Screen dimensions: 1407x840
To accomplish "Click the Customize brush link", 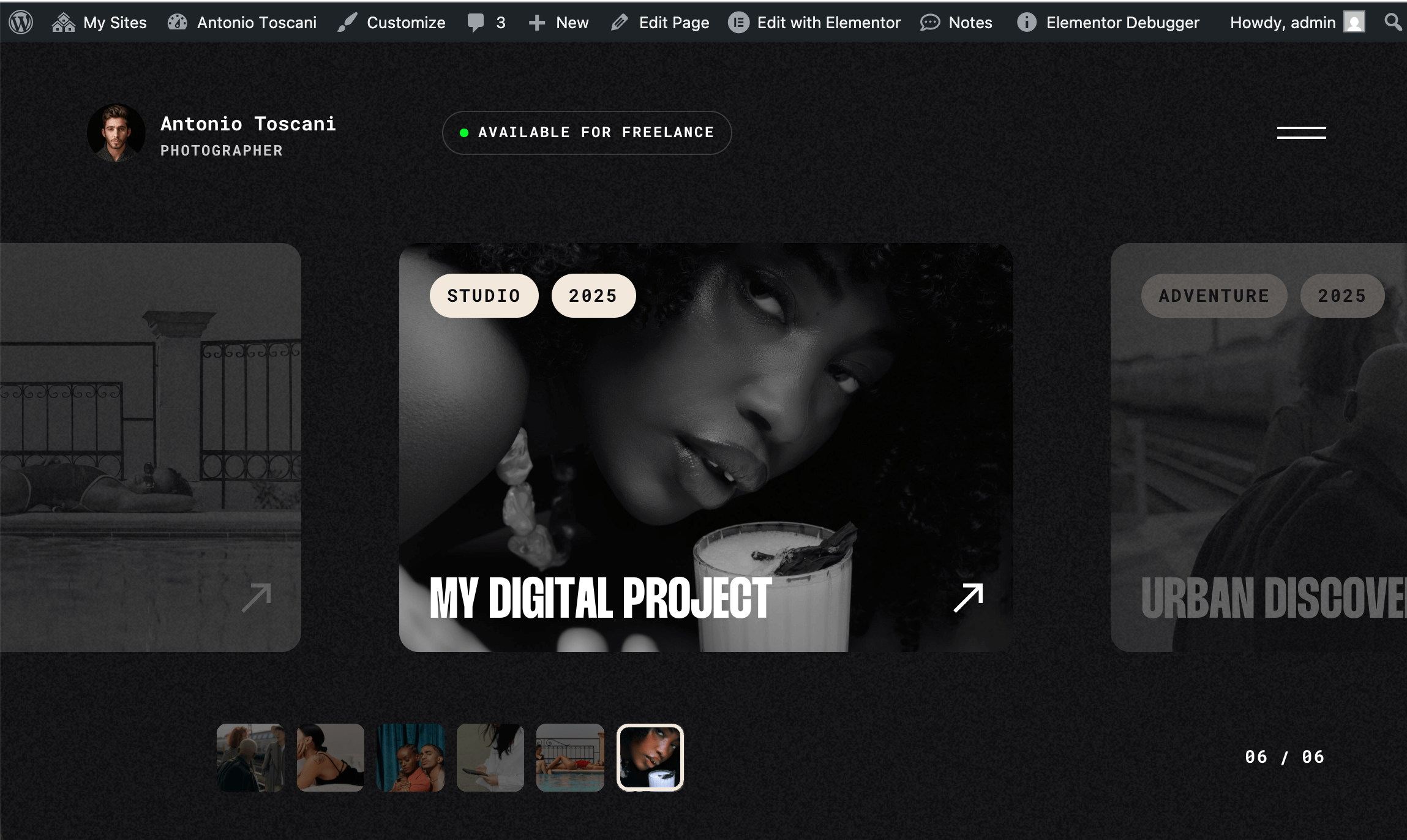I will pos(392,23).
